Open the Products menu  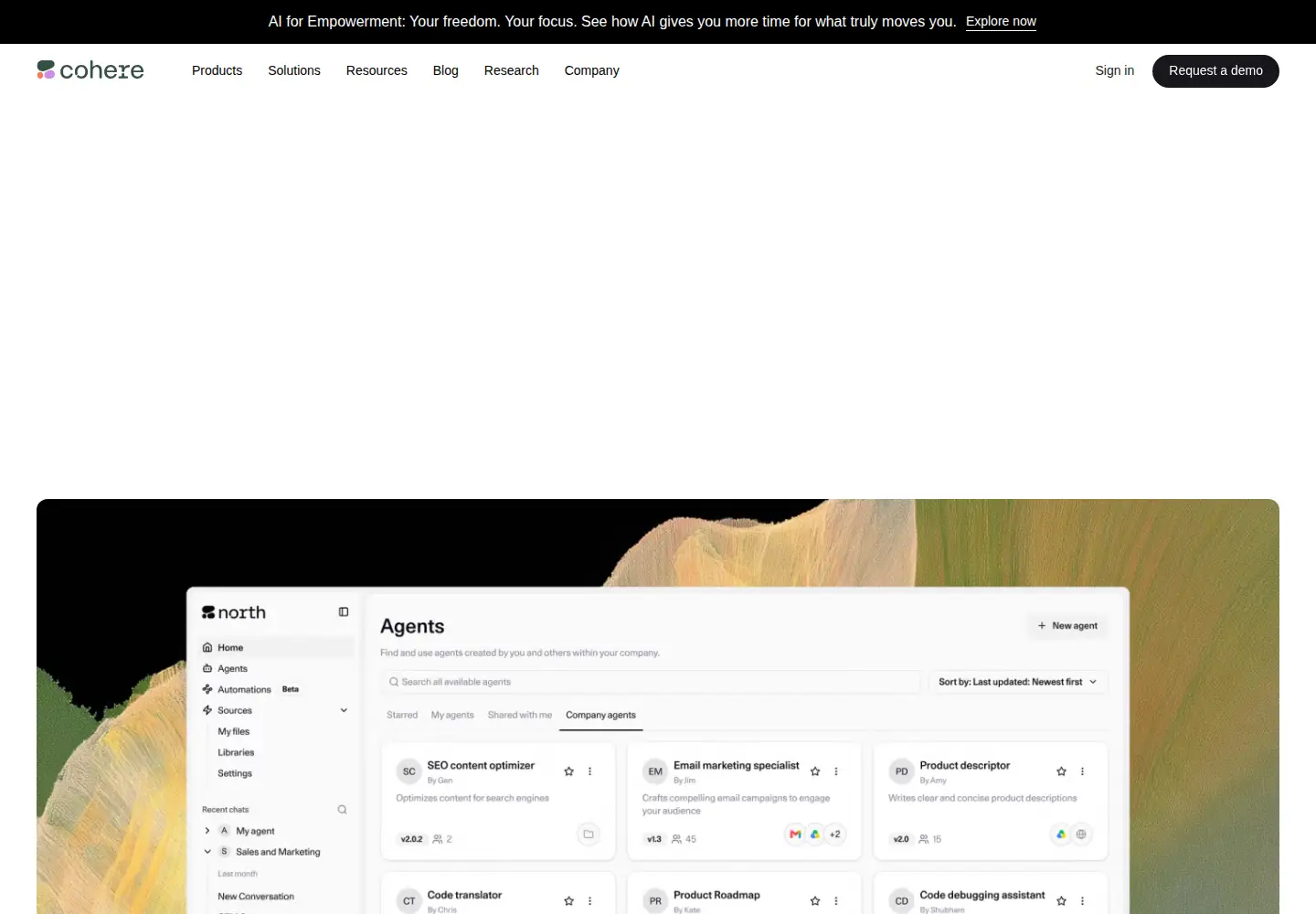point(218,70)
